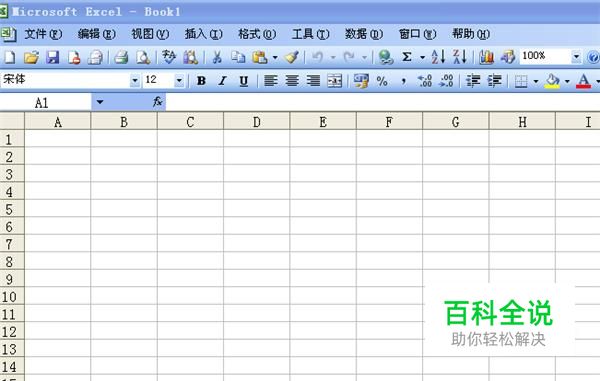This screenshot has width=600, height=381.
Task: Insert hyperlink globe icon
Action: [386, 57]
